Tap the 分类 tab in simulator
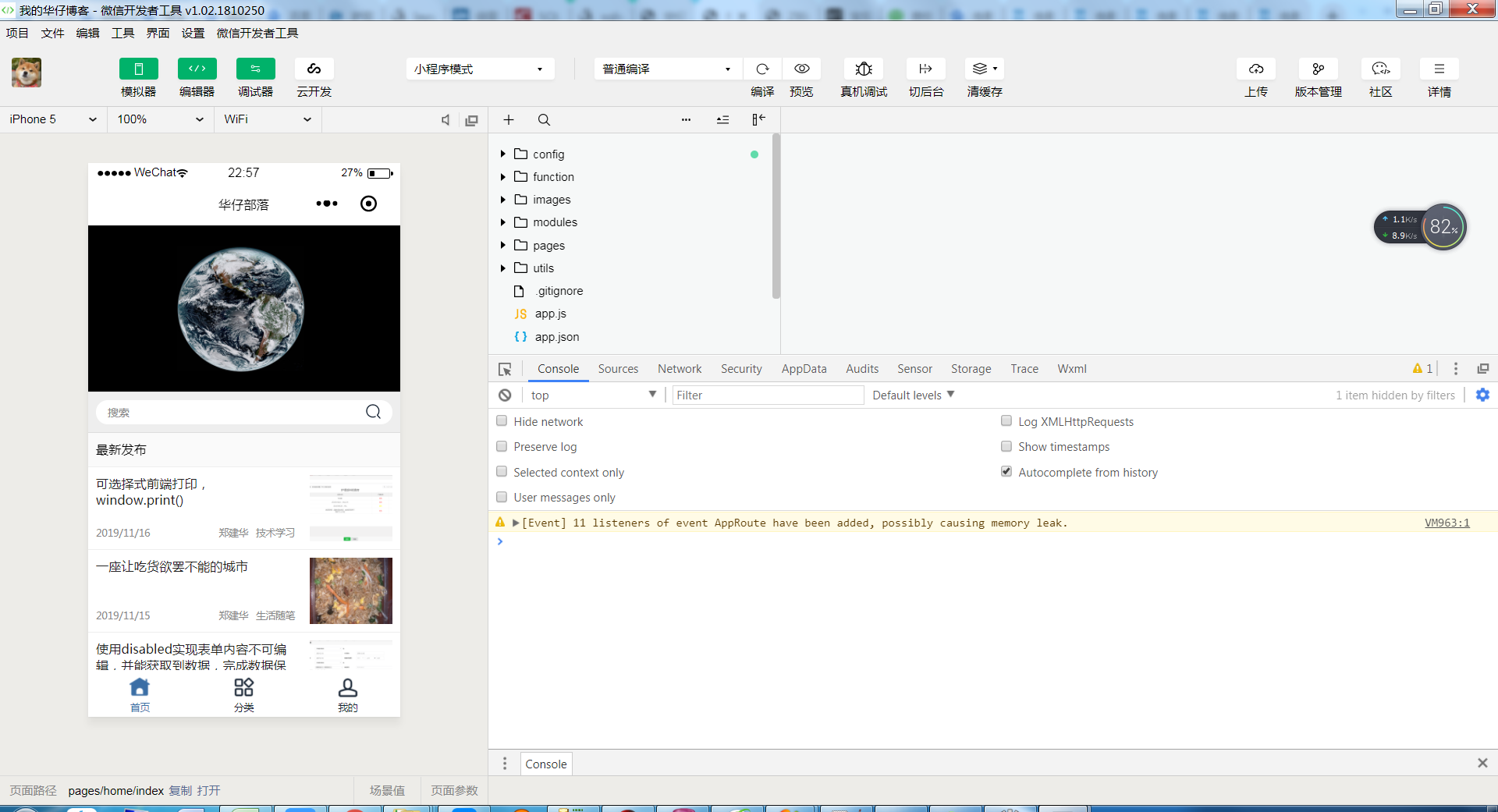Viewport: 1498px width, 812px height. (243, 695)
